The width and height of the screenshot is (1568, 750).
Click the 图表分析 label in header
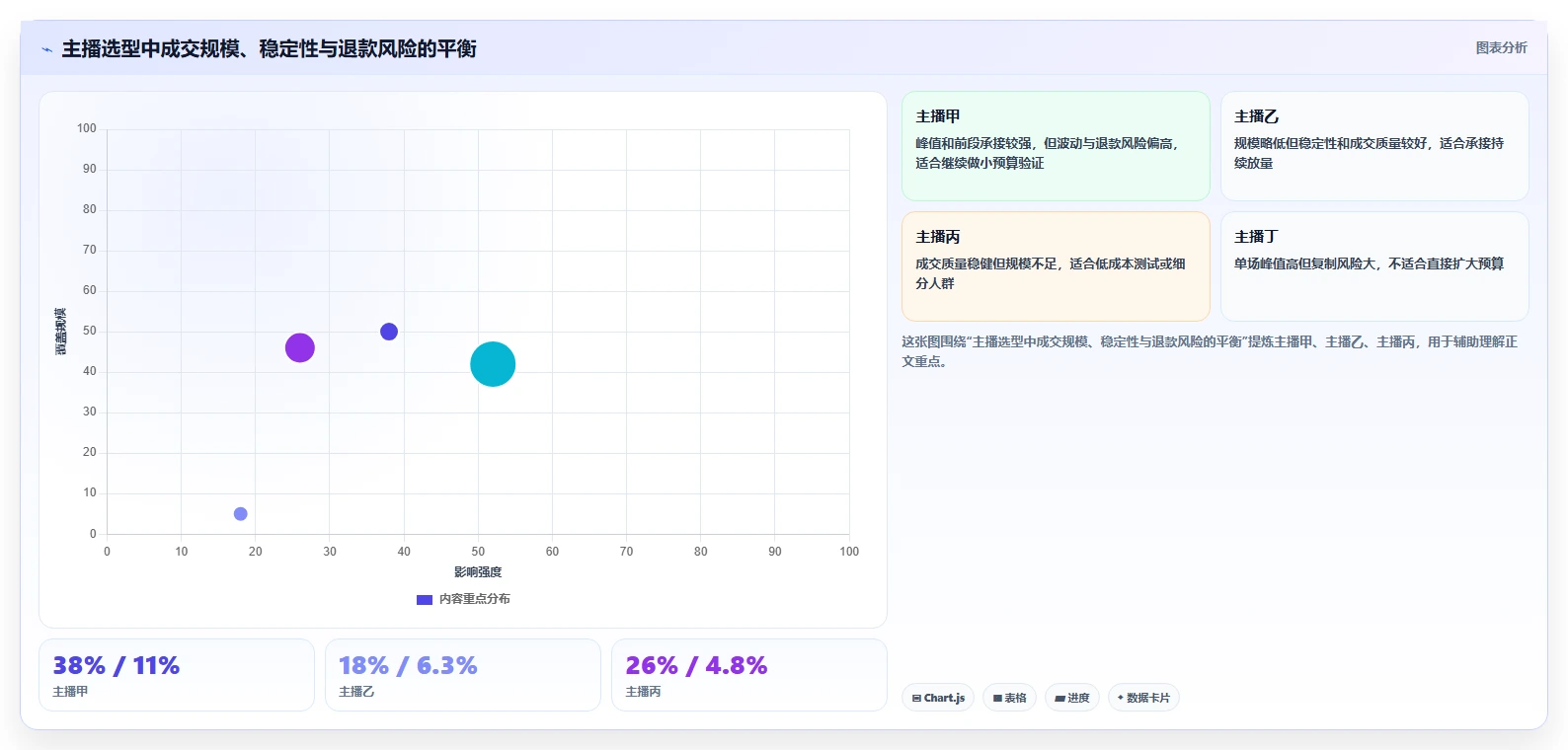pos(1501,47)
